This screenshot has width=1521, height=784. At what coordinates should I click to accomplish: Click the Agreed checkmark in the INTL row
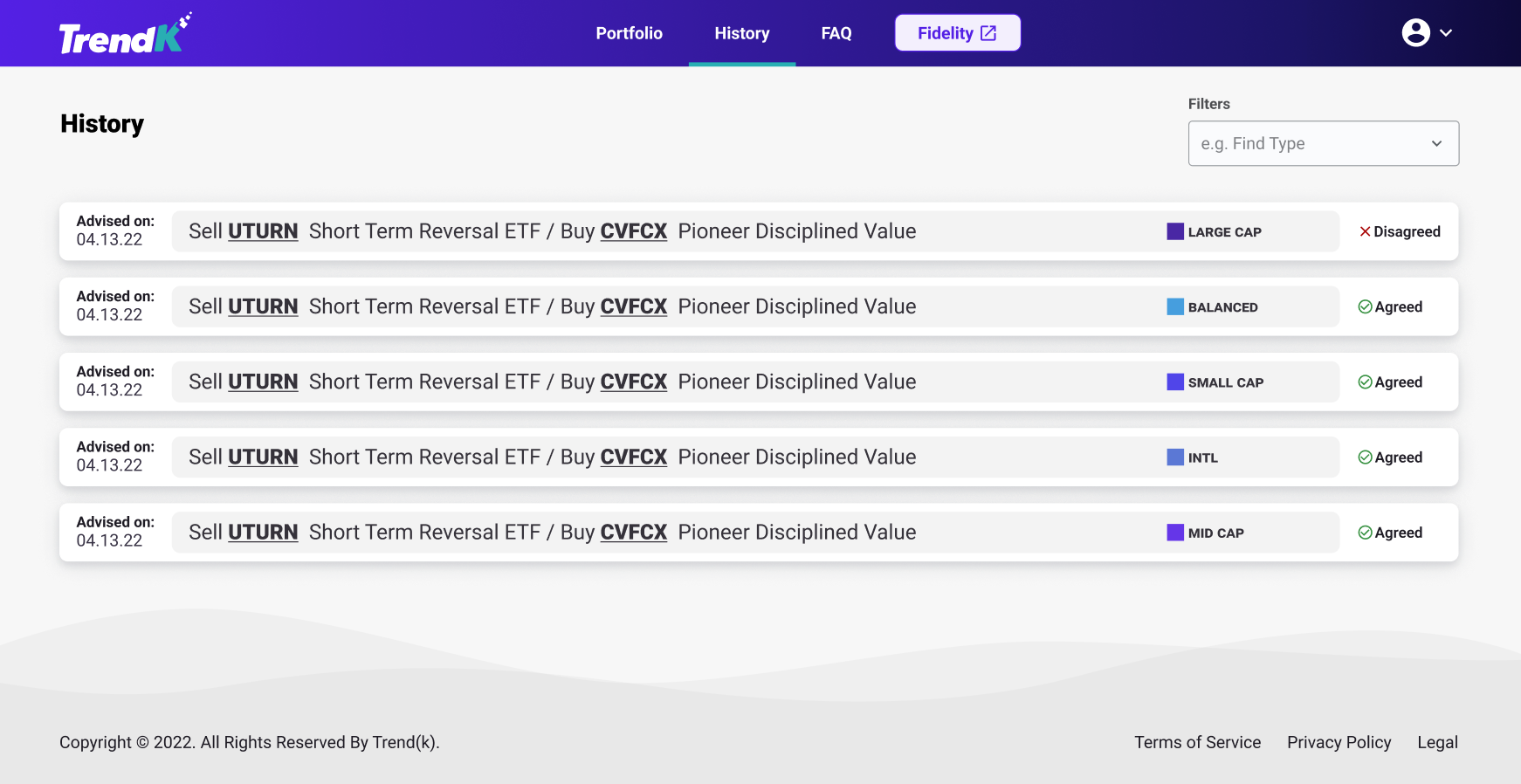[x=1365, y=457]
